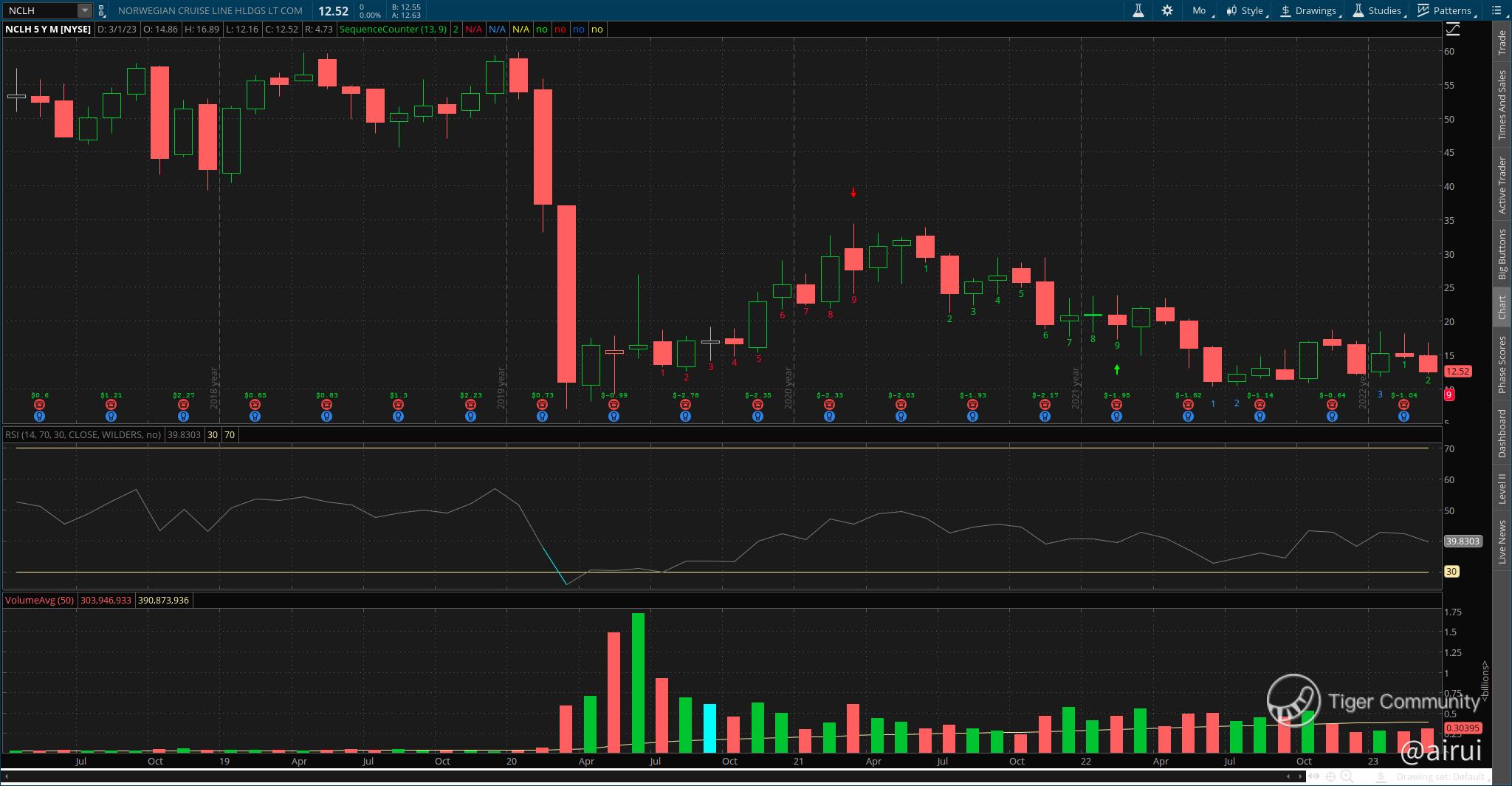Open chart settings gear icon
1512x786 pixels.
coord(1167,10)
